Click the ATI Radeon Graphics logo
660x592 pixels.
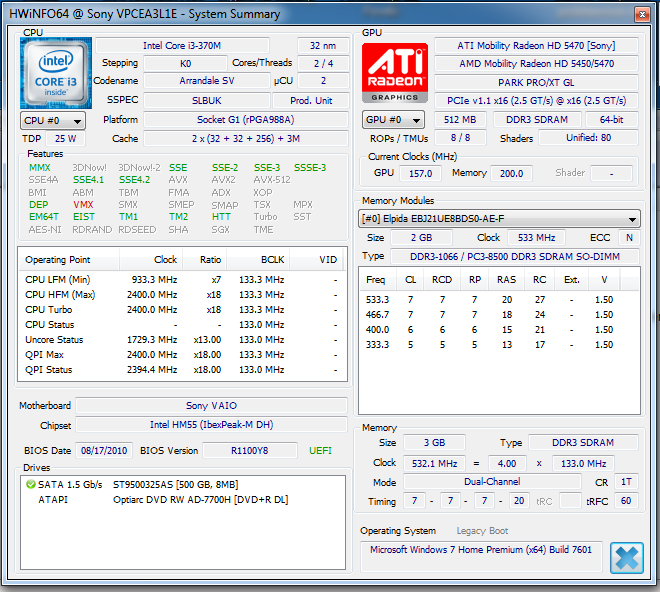pos(395,73)
